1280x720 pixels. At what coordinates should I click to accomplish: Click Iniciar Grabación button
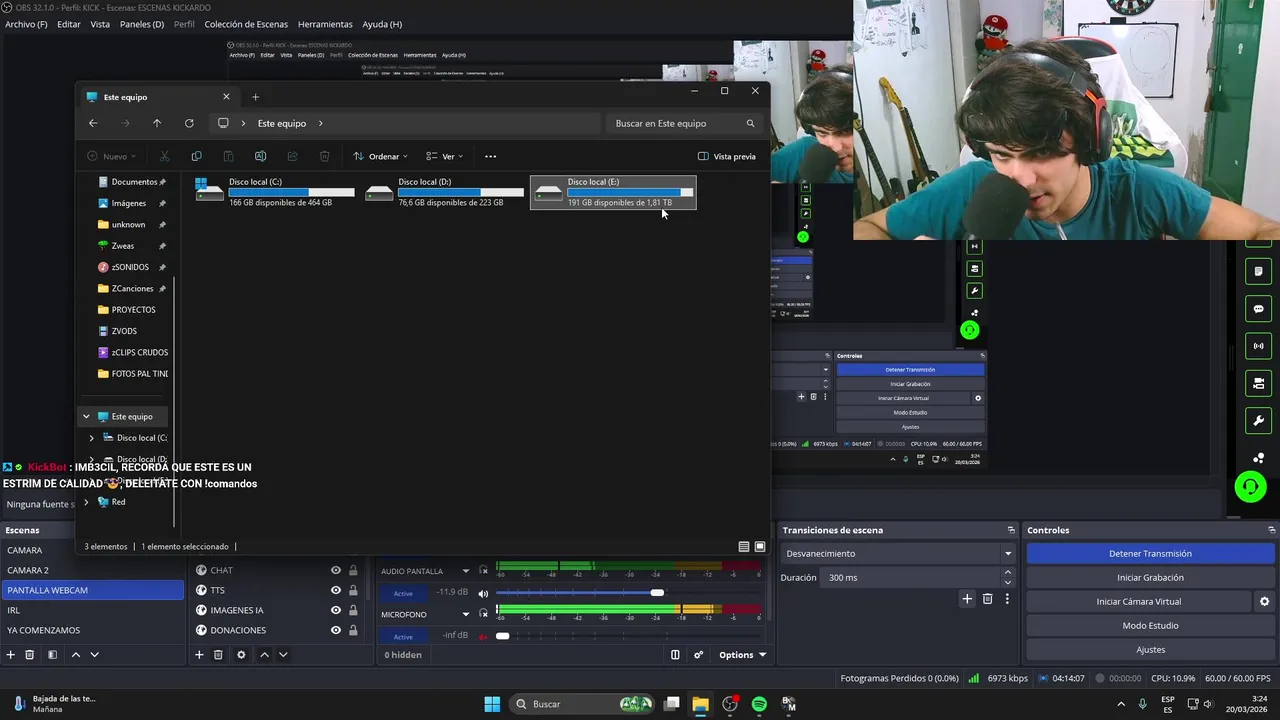1150,578
